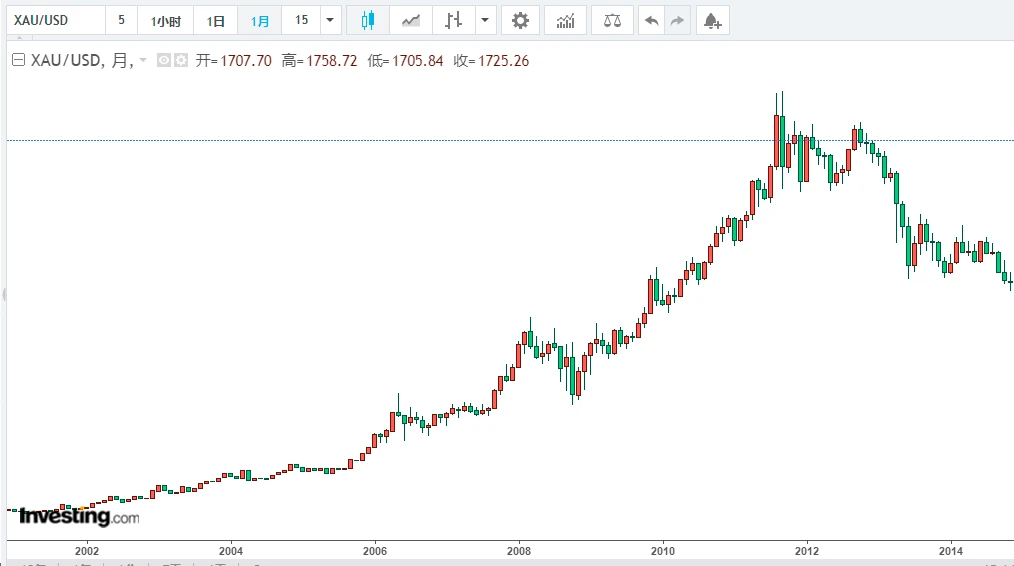
Task: Click the compare symbols scales icon
Action: click(x=612, y=20)
